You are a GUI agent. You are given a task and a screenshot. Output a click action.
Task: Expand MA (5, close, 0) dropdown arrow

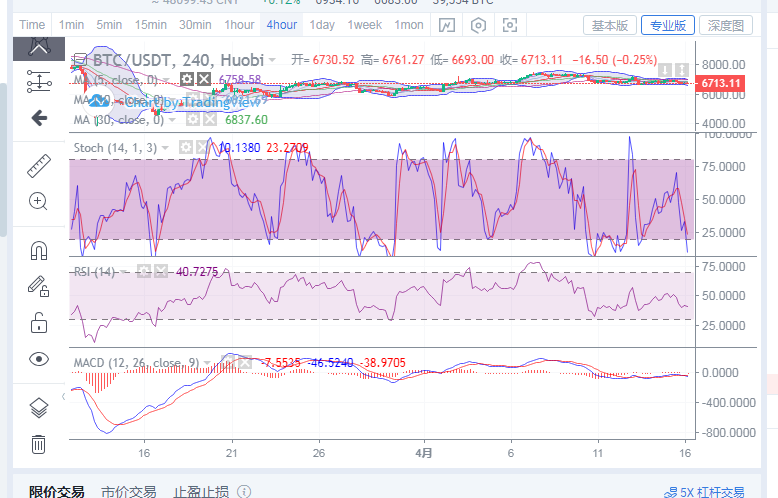[x=166, y=79]
